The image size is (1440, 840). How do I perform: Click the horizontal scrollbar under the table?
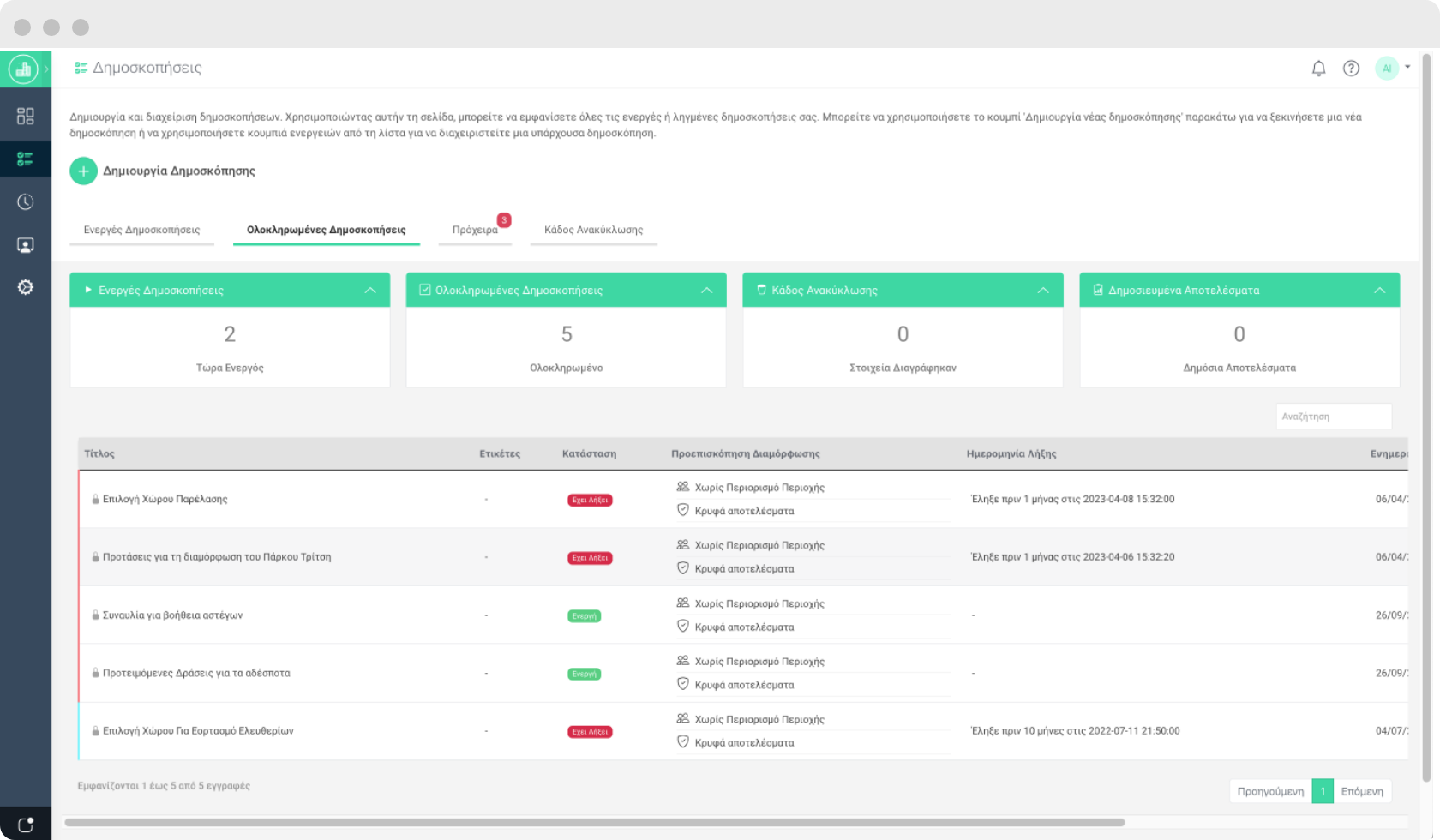click(594, 823)
